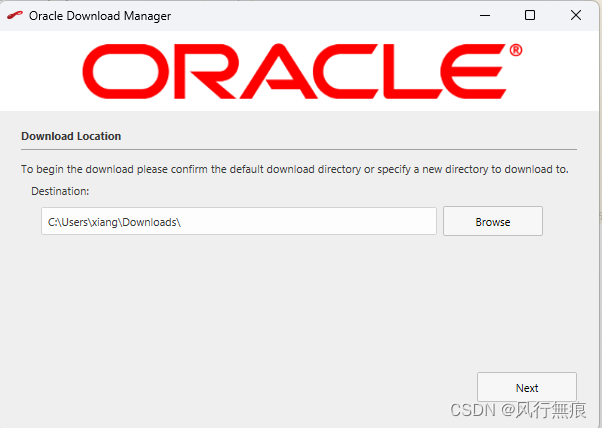Click the 'Oracle Download Manager' window title

(x=100, y=16)
